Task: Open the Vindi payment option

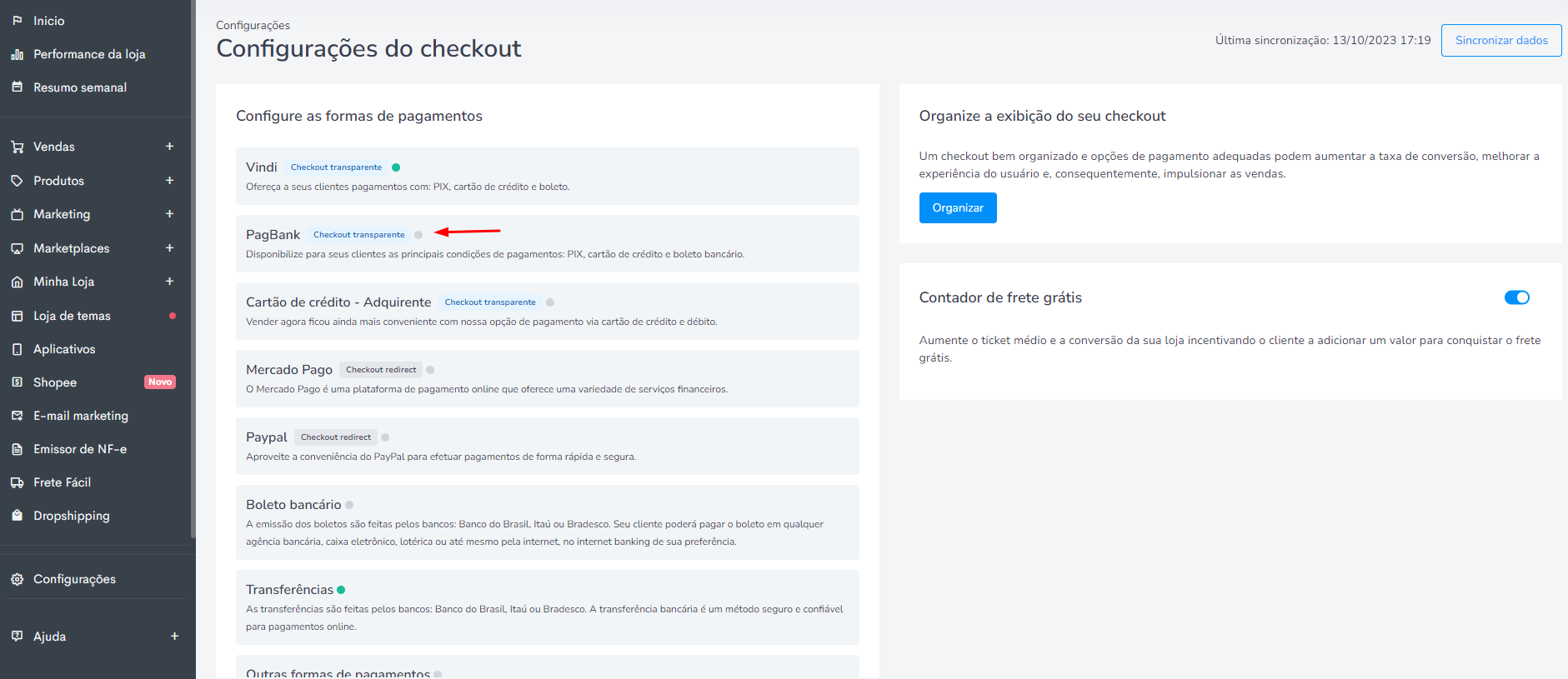Action: click(548, 176)
